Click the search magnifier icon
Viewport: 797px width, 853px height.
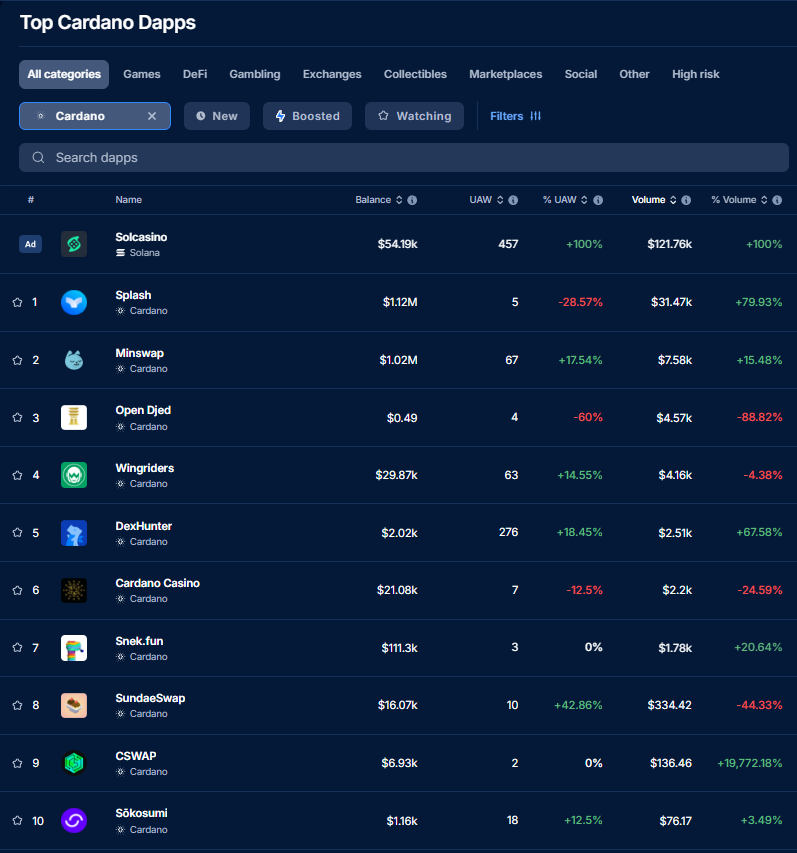tap(38, 158)
